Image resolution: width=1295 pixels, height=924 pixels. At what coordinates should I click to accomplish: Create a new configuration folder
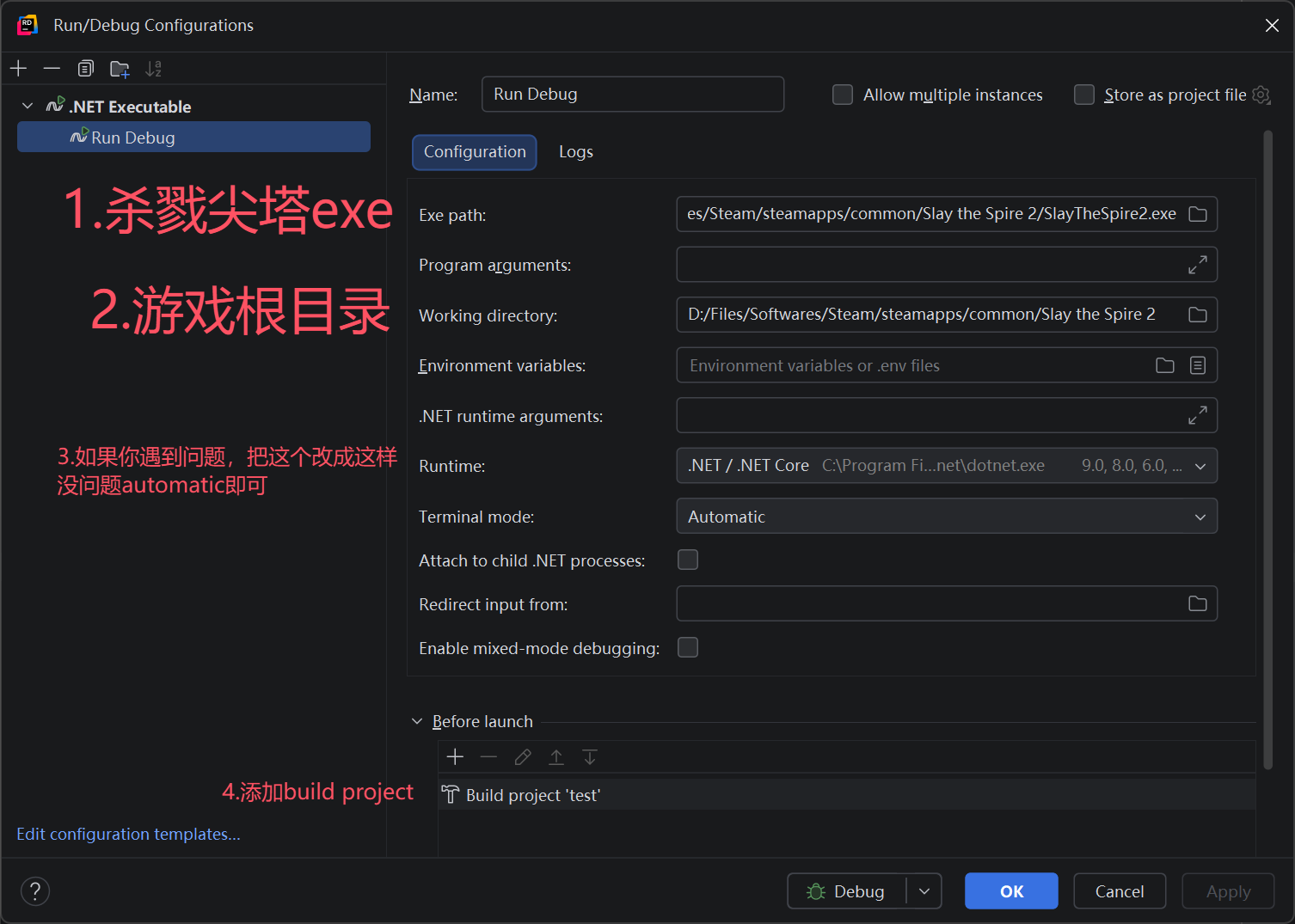(x=120, y=69)
